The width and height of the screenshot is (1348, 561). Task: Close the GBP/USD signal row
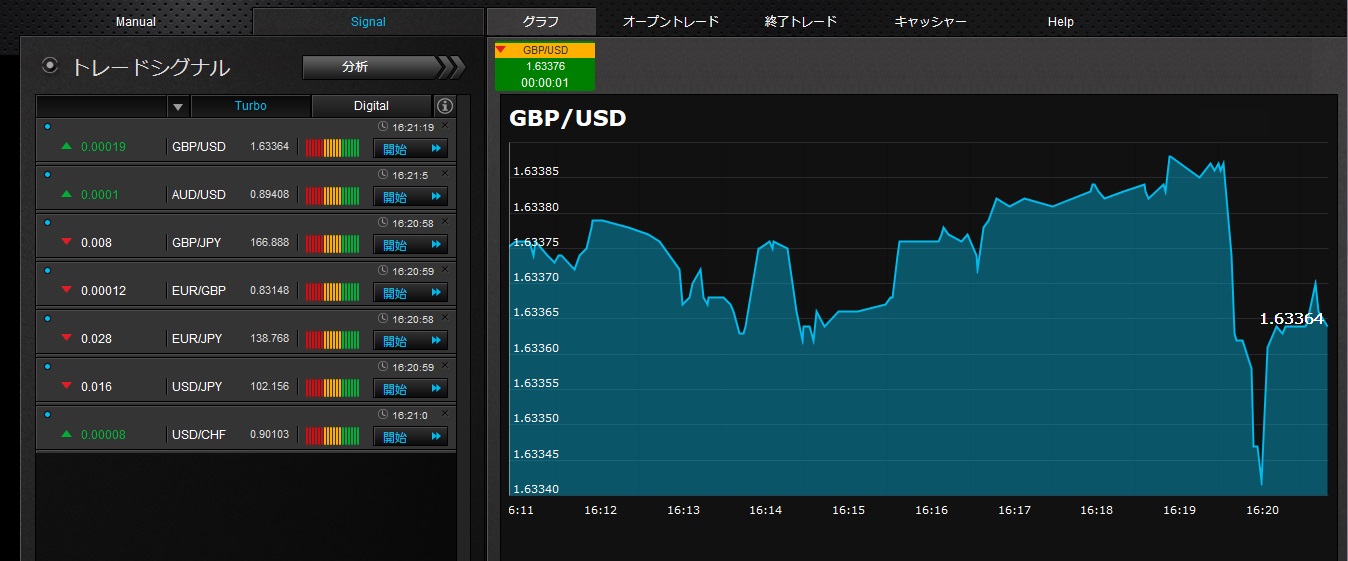445,125
